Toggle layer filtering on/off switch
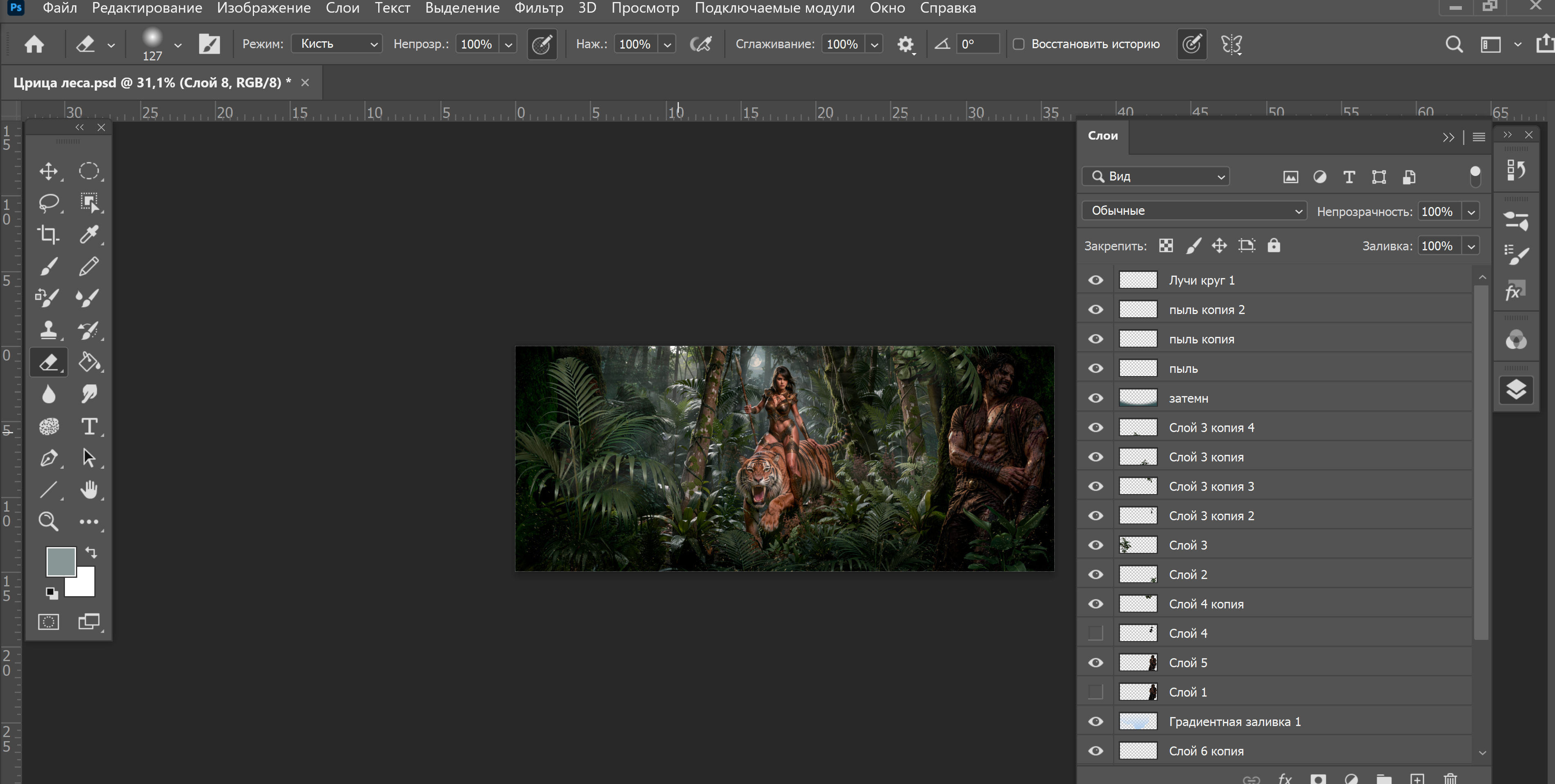 coord(1475,176)
